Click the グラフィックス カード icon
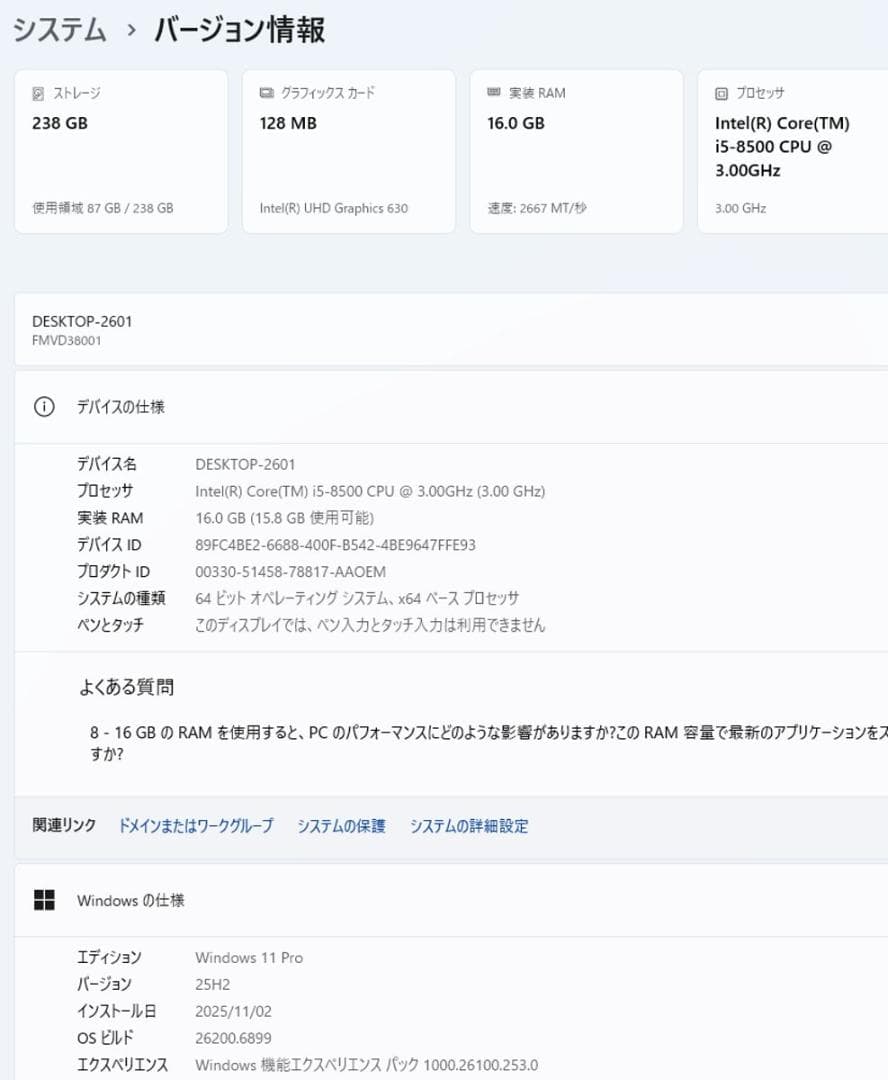The image size is (888, 1080). click(265, 93)
